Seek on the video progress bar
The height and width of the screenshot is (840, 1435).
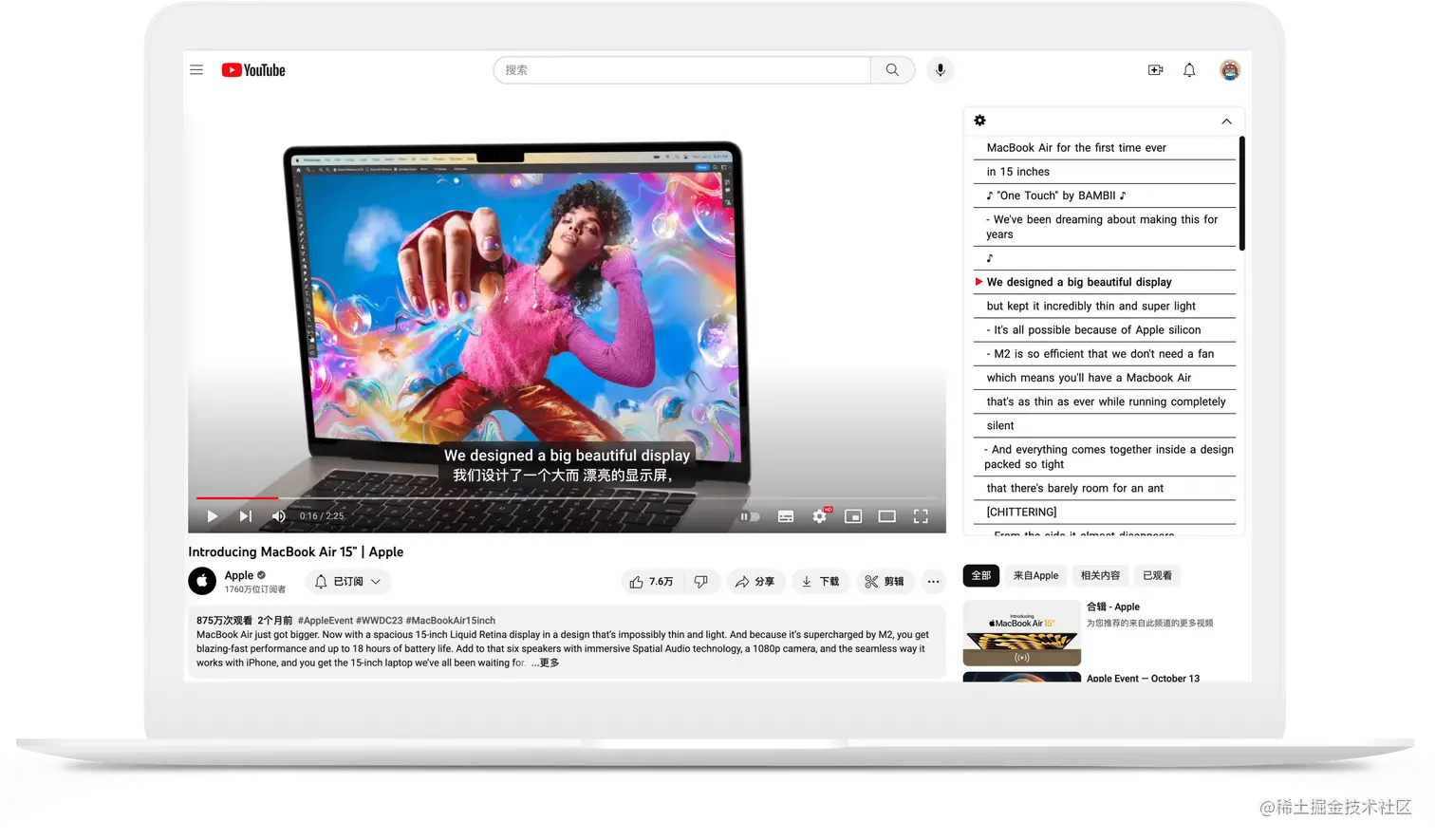(x=567, y=498)
